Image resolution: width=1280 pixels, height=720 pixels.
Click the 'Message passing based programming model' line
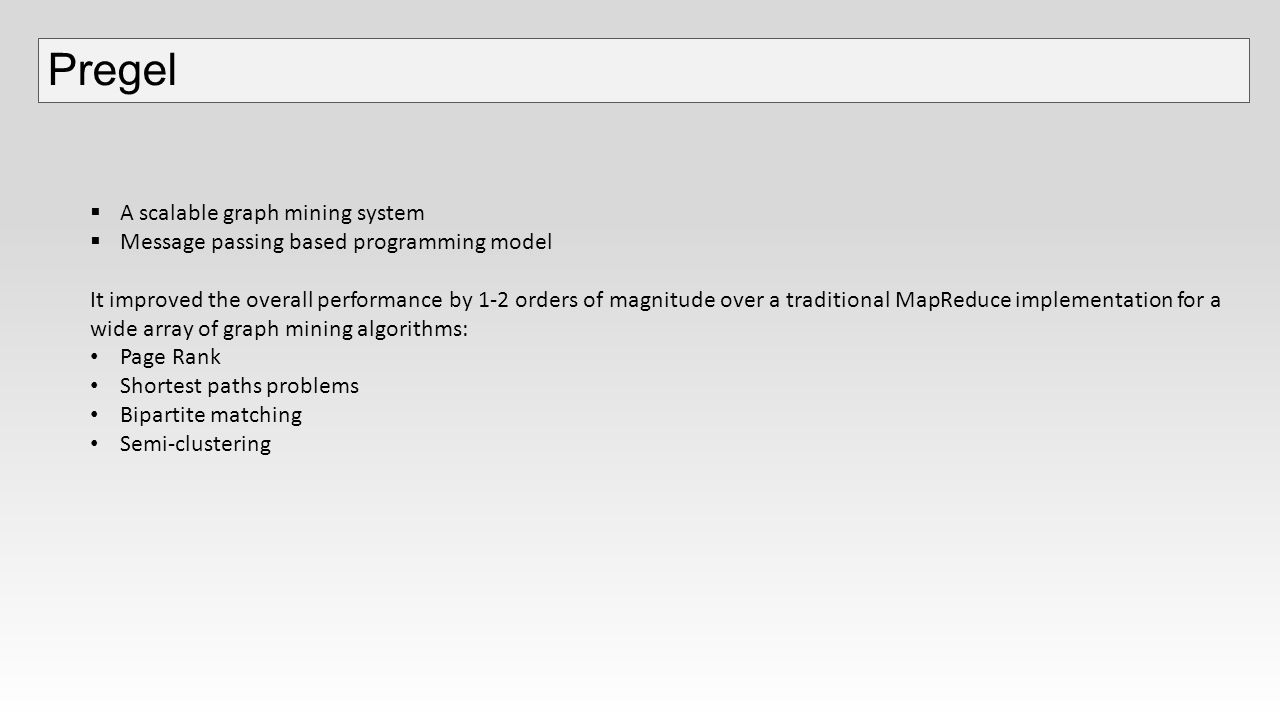pyautogui.click(x=336, y=242)
